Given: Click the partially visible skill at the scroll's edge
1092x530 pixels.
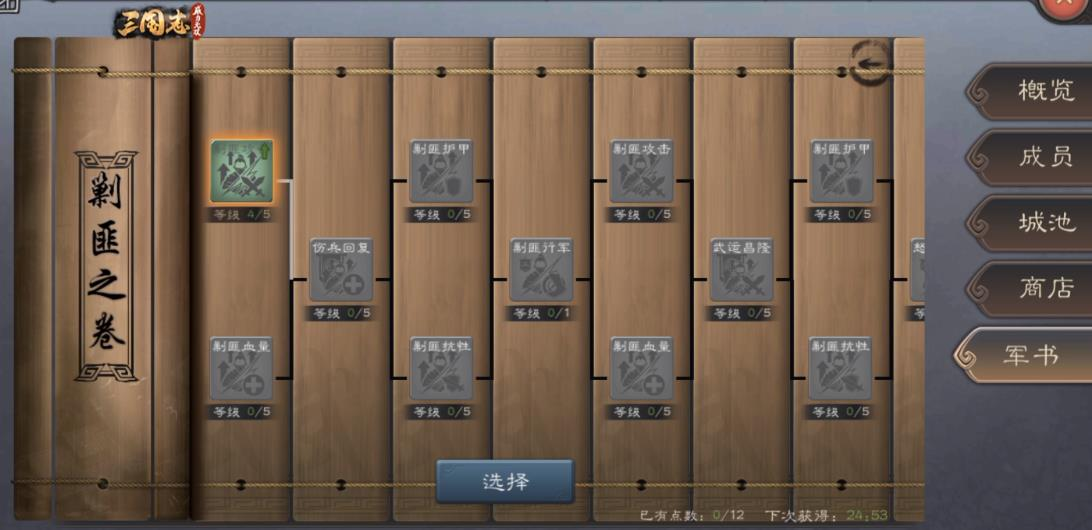Looking at the screenshot, I should [917, 270].
